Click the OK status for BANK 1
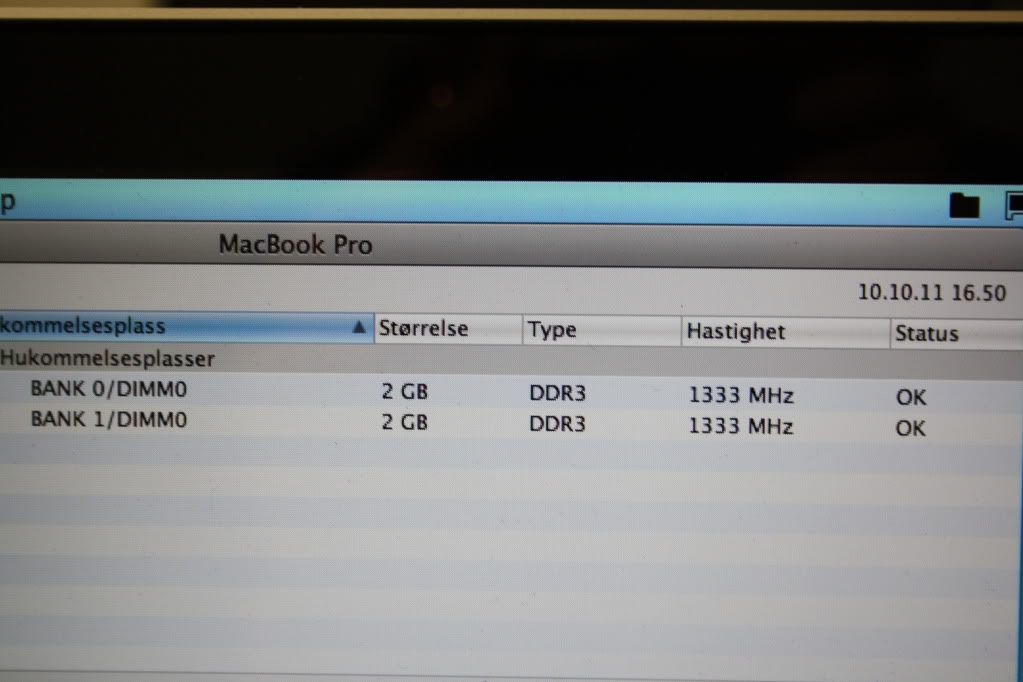 (911, 428)
